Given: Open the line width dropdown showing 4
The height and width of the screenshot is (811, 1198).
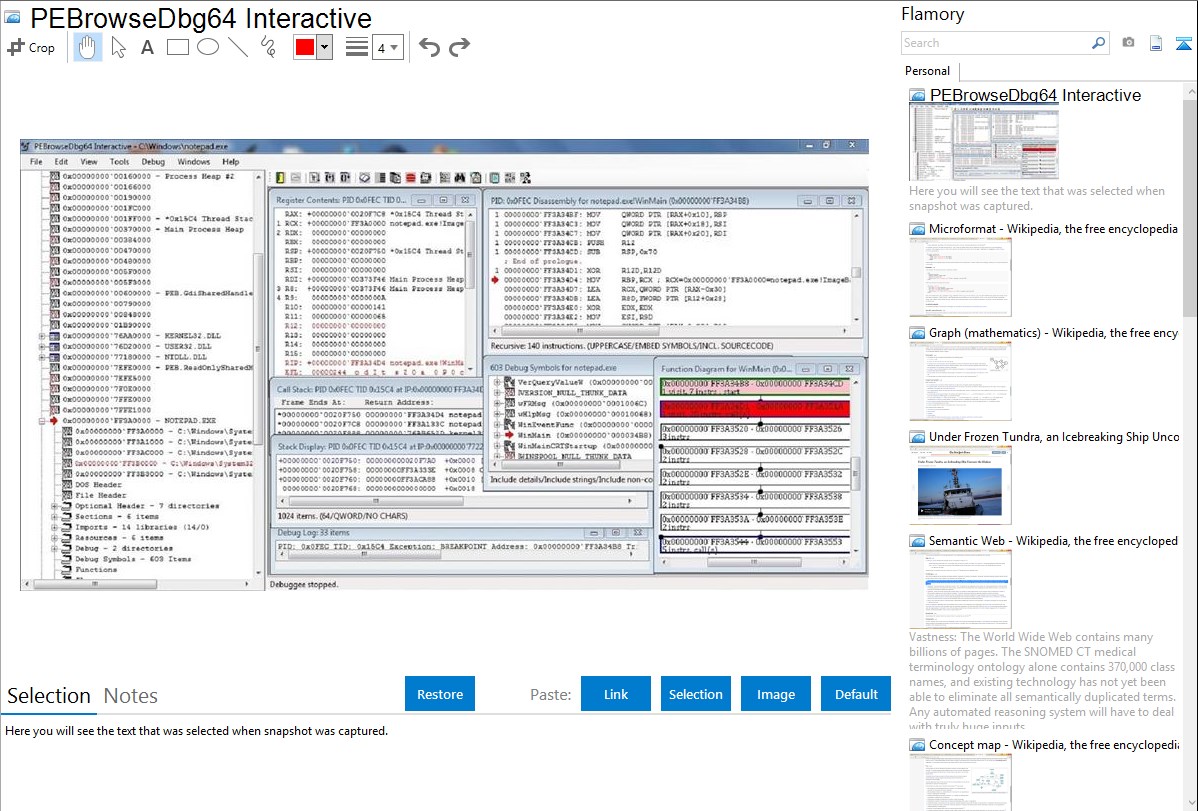Looking at the screenshot, I should (x=387, y=48).
